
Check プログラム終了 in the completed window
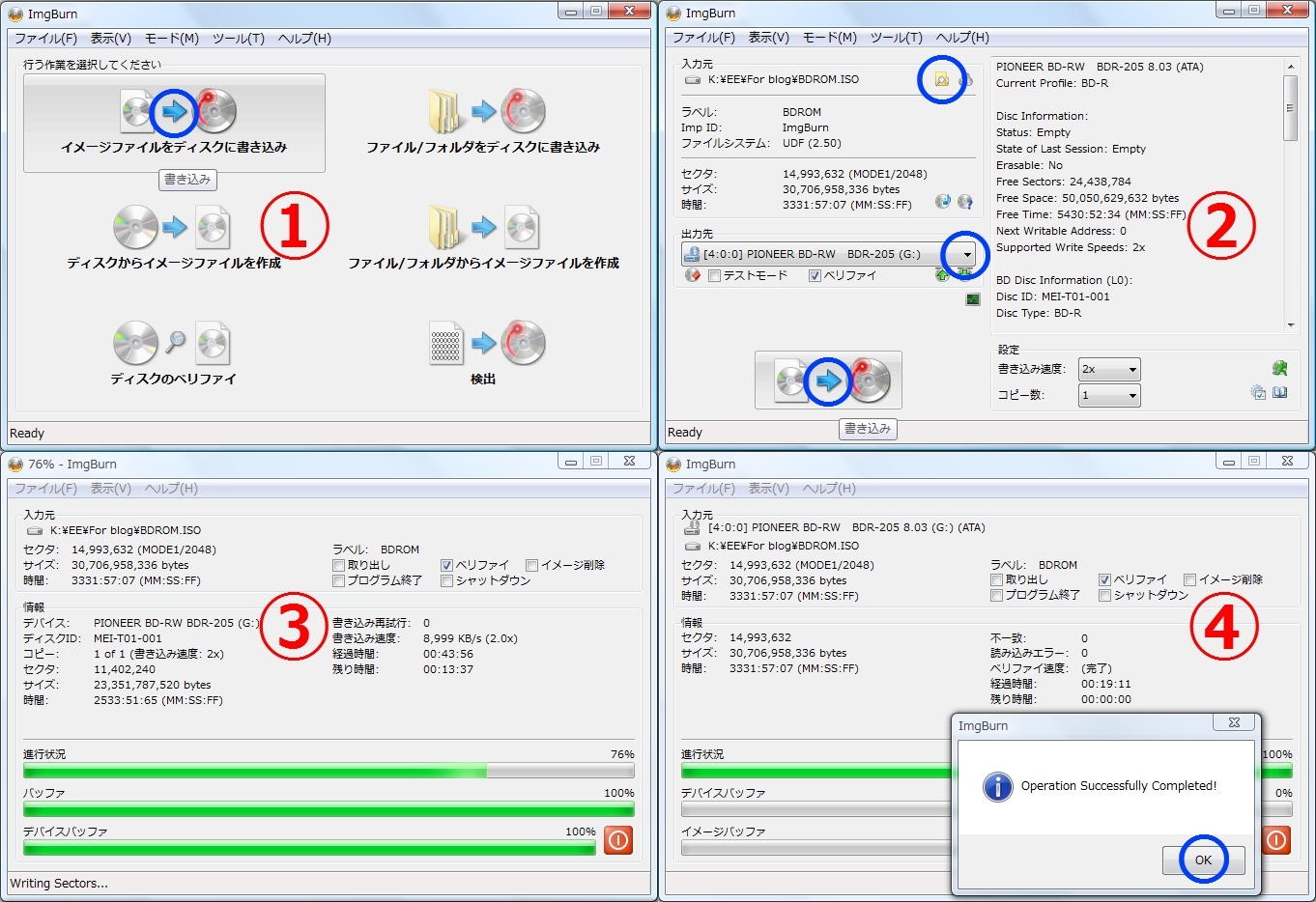click(996, 595)
